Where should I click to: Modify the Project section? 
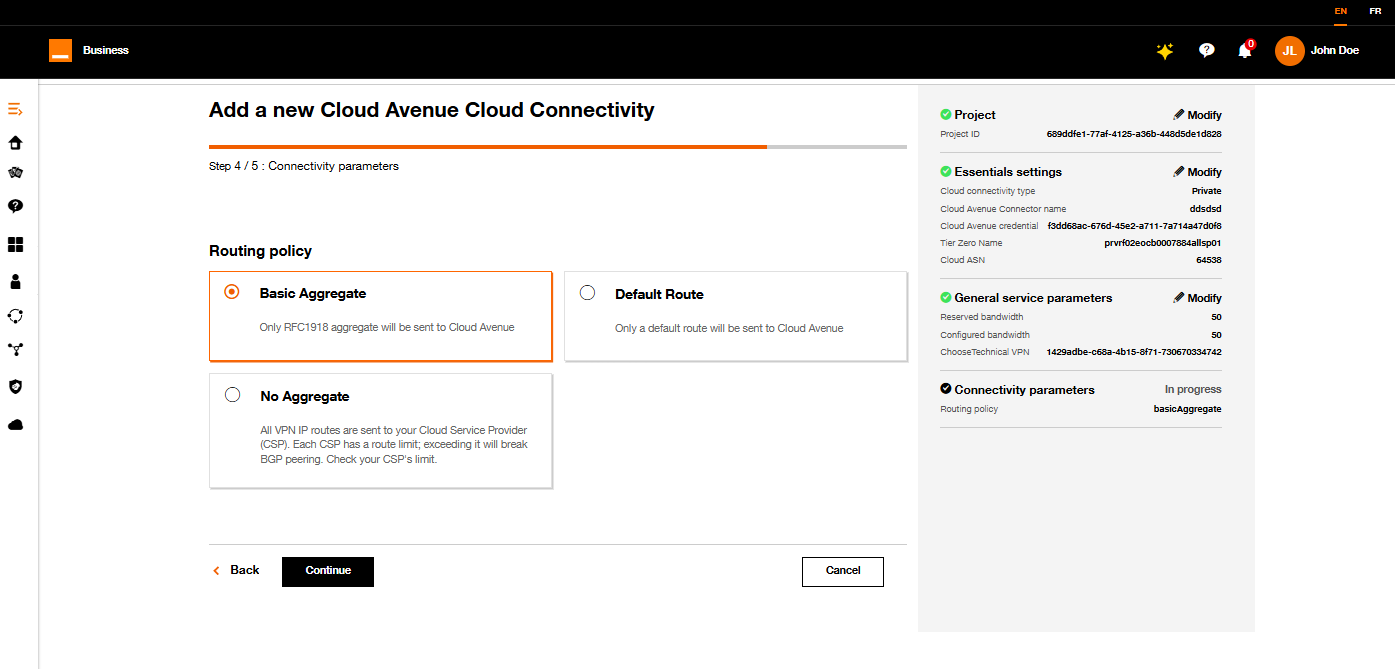[1197, 115]
